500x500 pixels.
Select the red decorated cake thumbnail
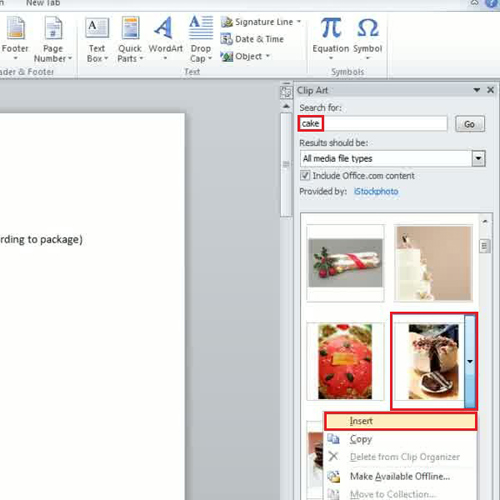(345, 361)
